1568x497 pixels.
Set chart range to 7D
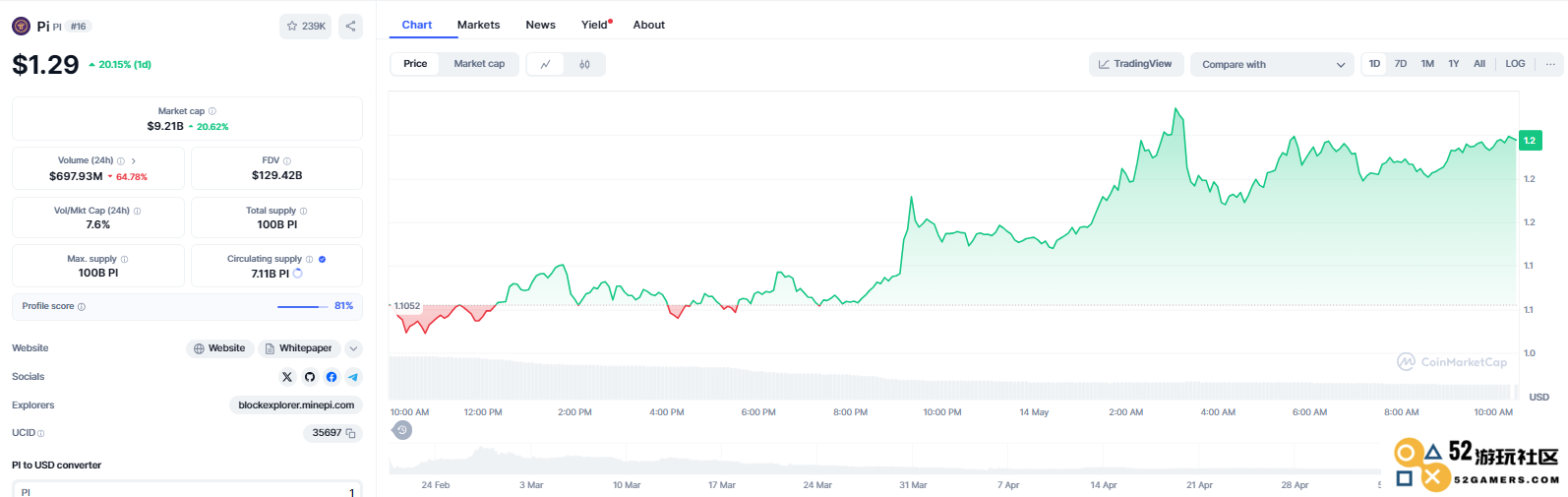pyautogui.click(x=1401, y=64)
